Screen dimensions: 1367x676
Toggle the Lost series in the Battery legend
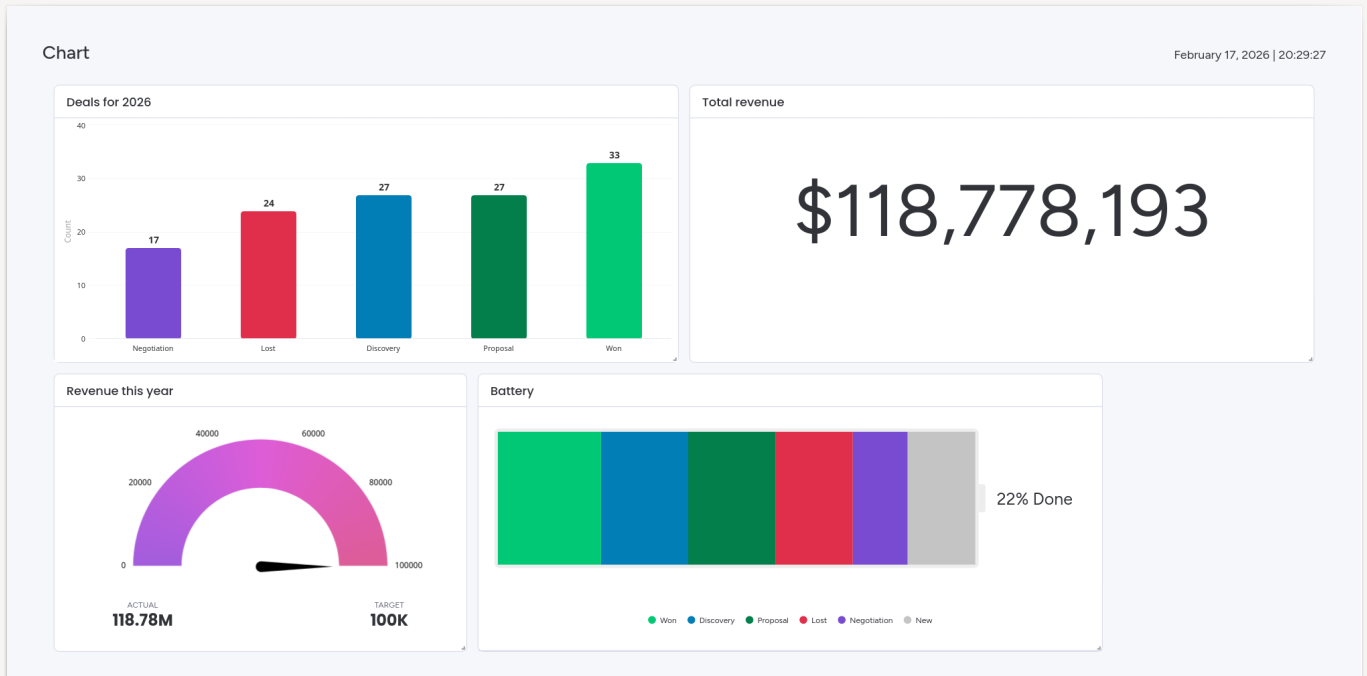pyautogui.click(x=813, y=620)
